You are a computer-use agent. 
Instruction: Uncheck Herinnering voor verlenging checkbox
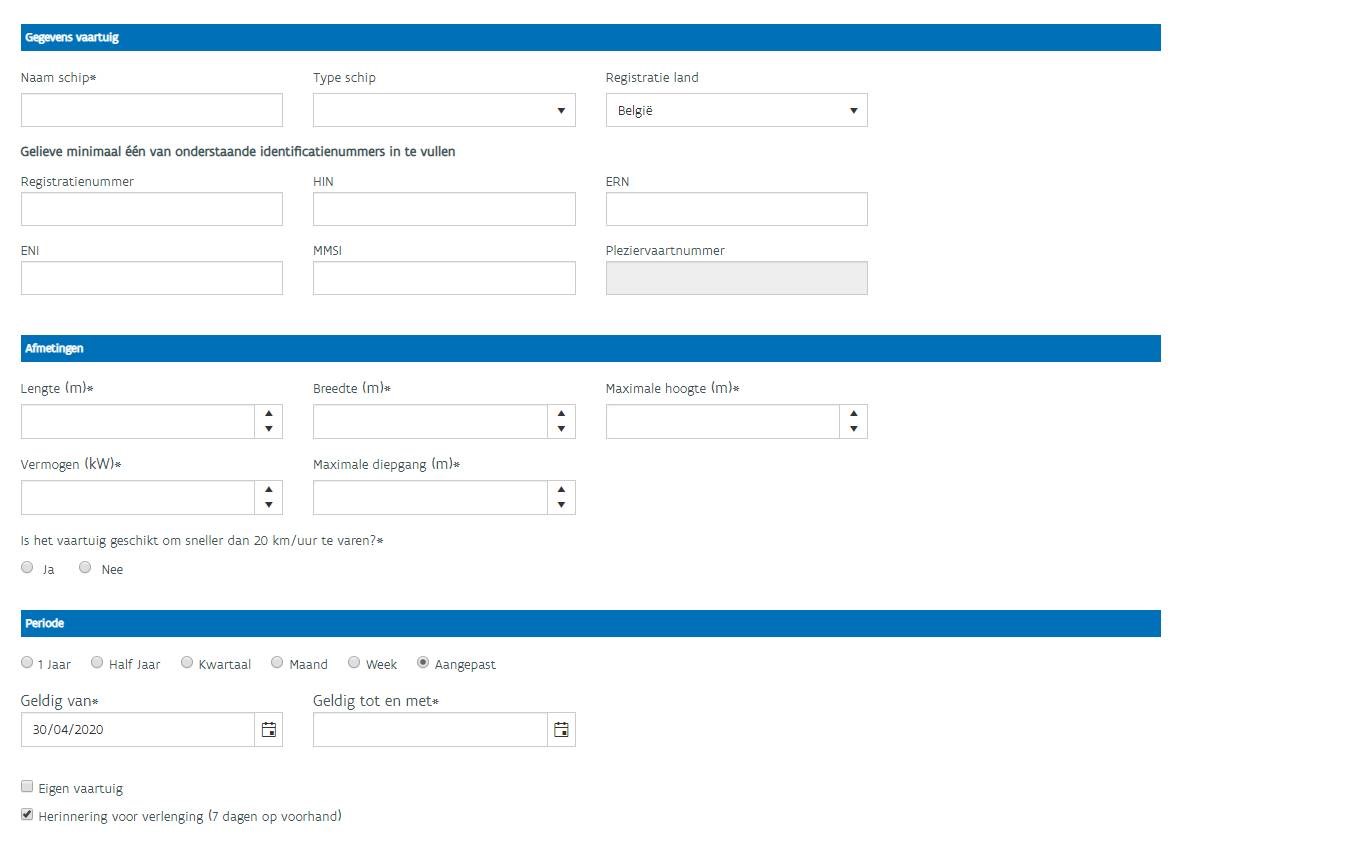click(27, 815)
